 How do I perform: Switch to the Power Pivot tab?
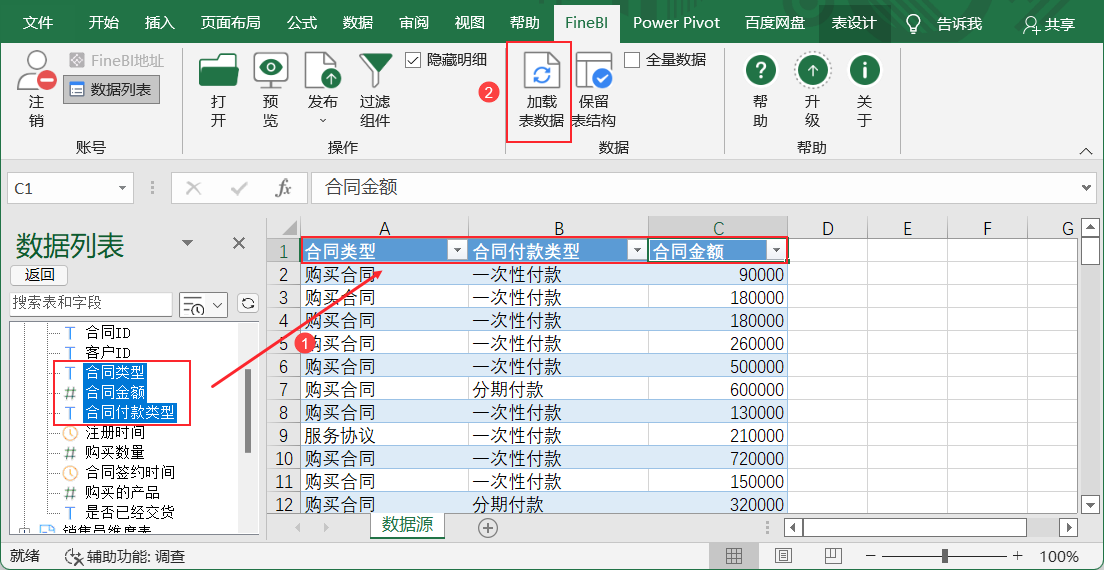tap(676, 23)
